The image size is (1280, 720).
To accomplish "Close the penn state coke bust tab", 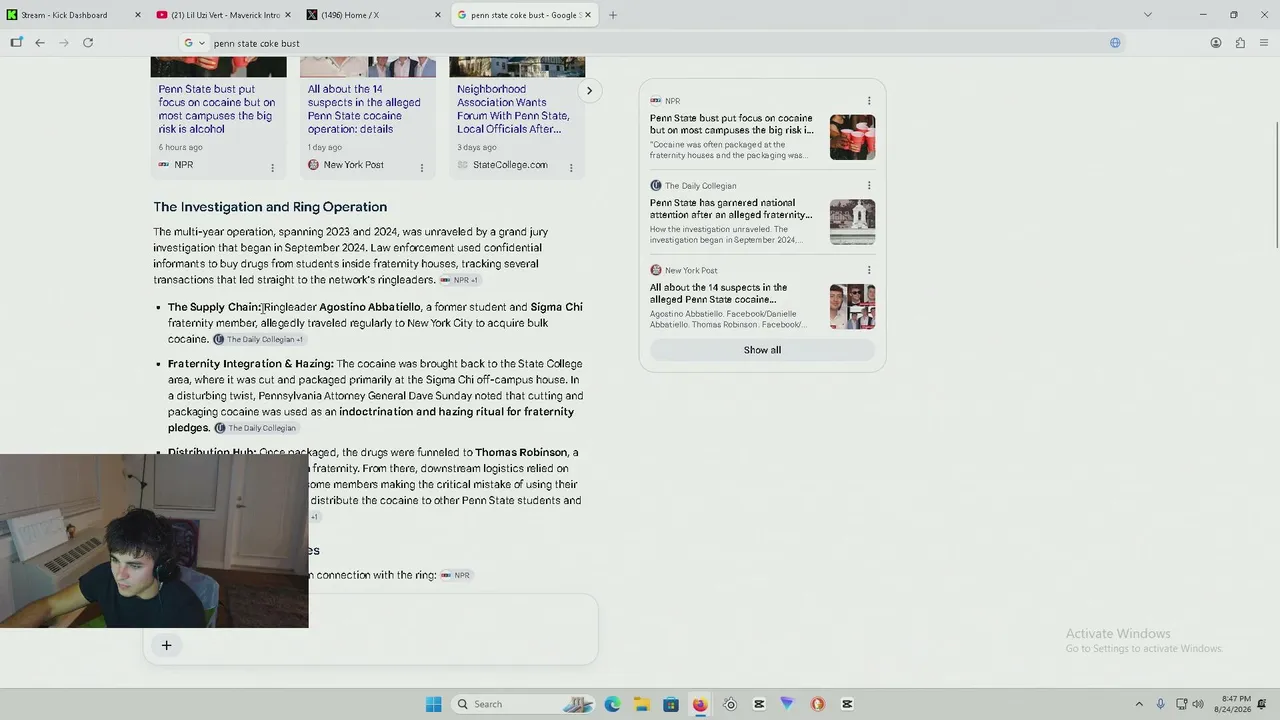I will 588,15.
